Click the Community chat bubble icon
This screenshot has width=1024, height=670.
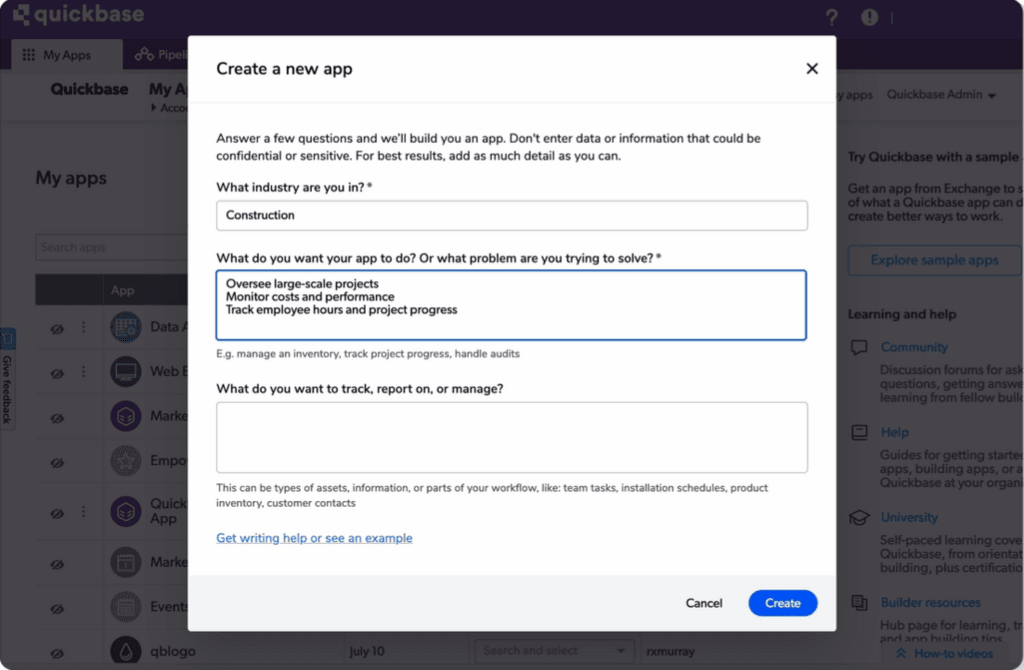point(859,348)
